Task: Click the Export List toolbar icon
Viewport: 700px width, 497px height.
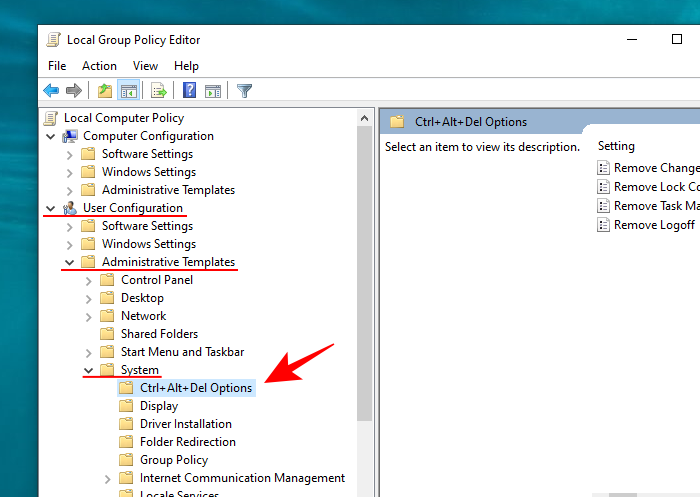Action: point(158,91)
